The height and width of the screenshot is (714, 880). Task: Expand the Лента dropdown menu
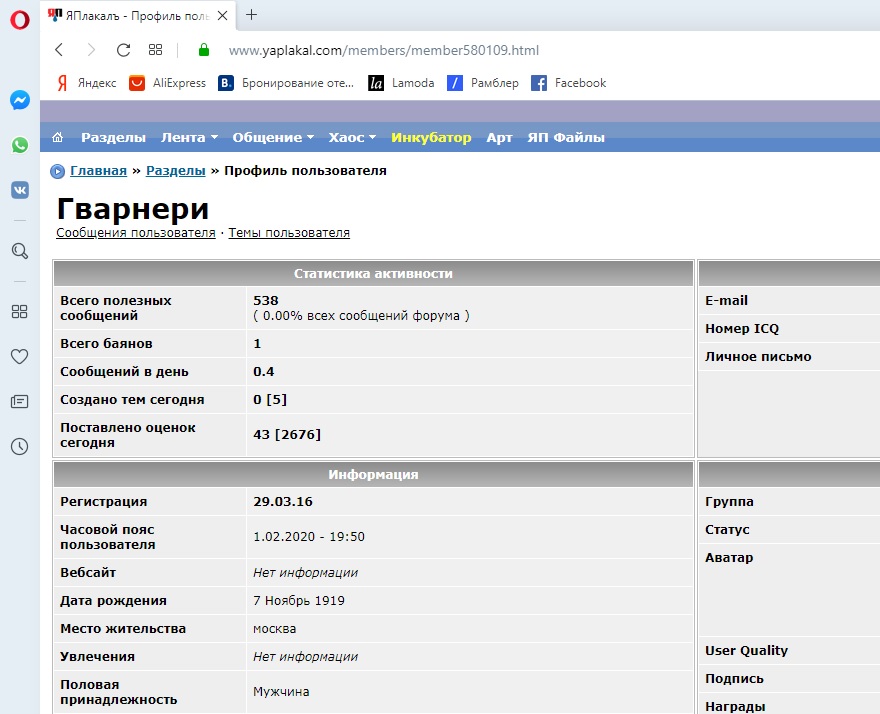tap(189, 138)
